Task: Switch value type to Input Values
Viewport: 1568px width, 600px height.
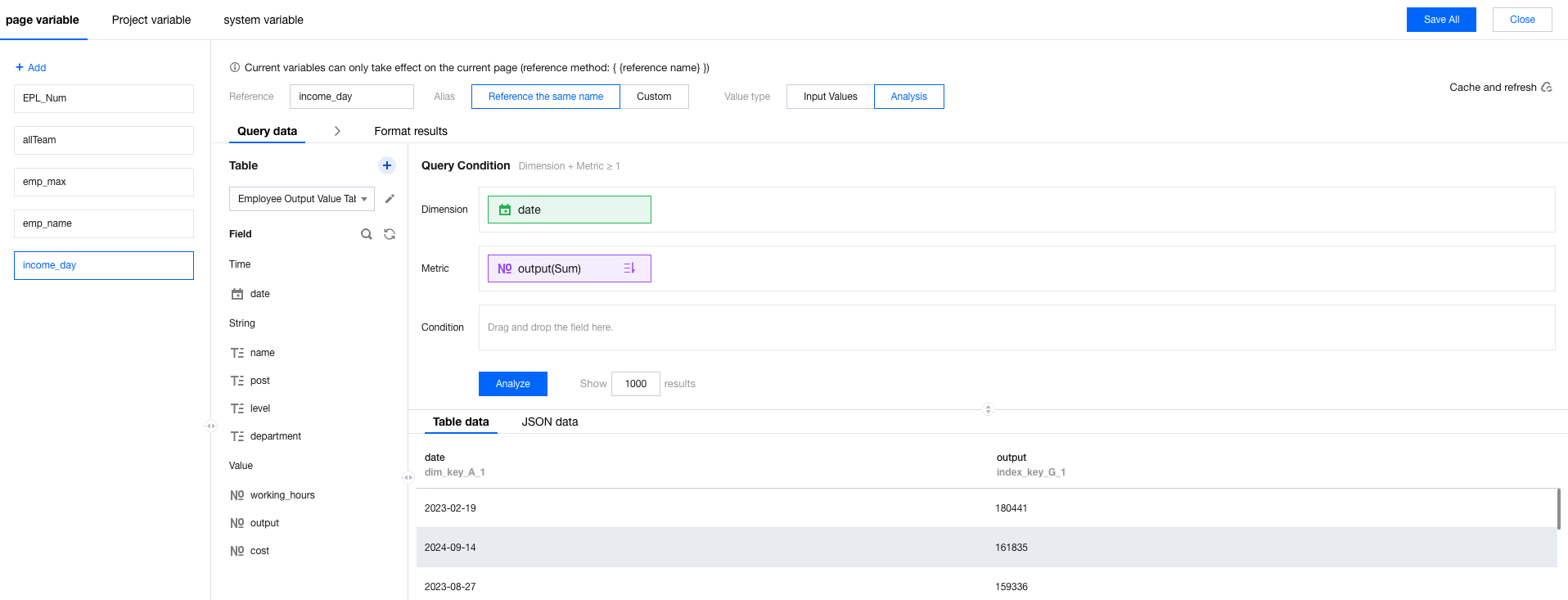Action: (830, 97)
